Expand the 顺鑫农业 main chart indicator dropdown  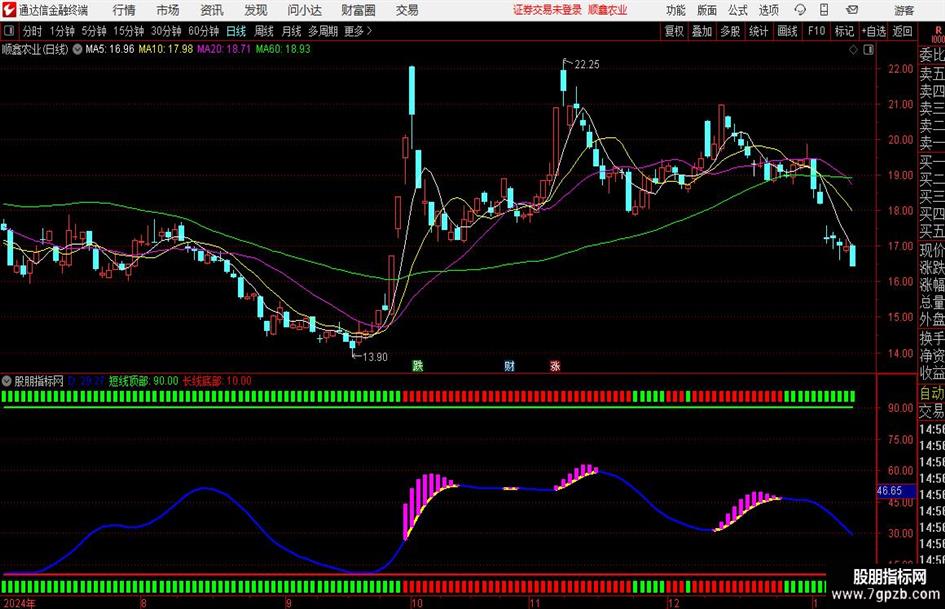(x=78, y=49)
